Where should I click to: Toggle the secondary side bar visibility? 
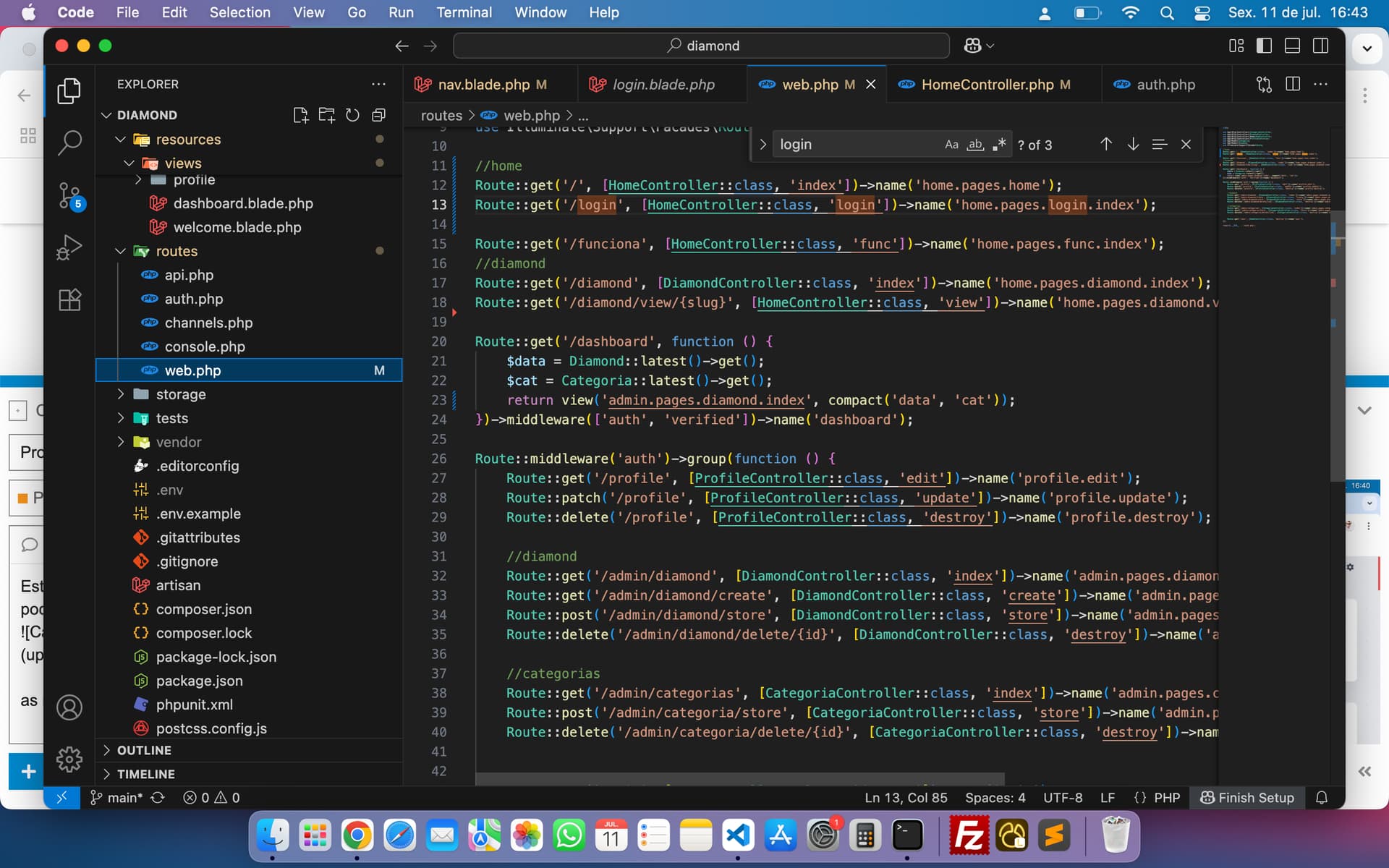(x=1320, y=46)
